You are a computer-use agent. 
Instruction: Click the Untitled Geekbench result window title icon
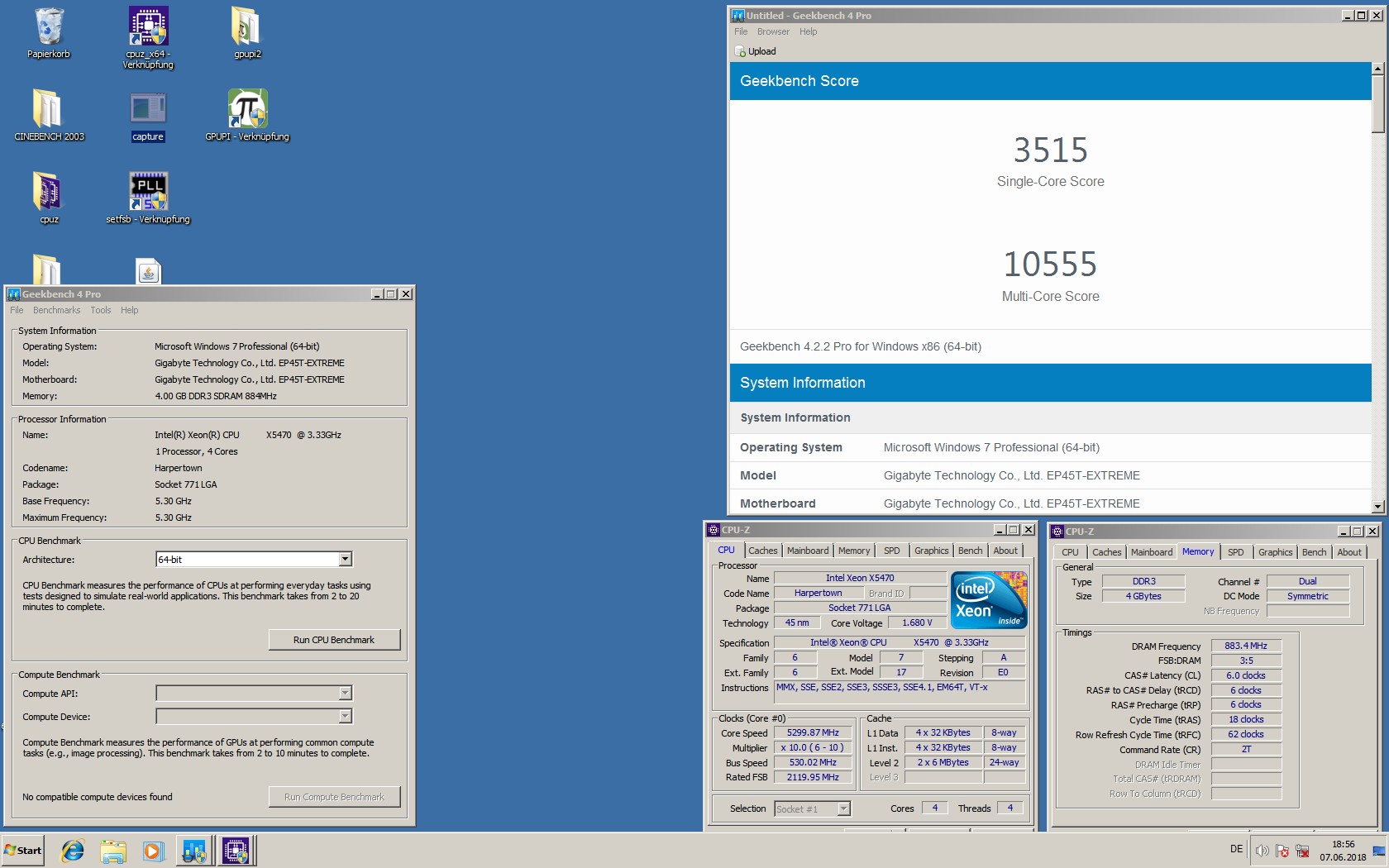click(x=738, y=16)
